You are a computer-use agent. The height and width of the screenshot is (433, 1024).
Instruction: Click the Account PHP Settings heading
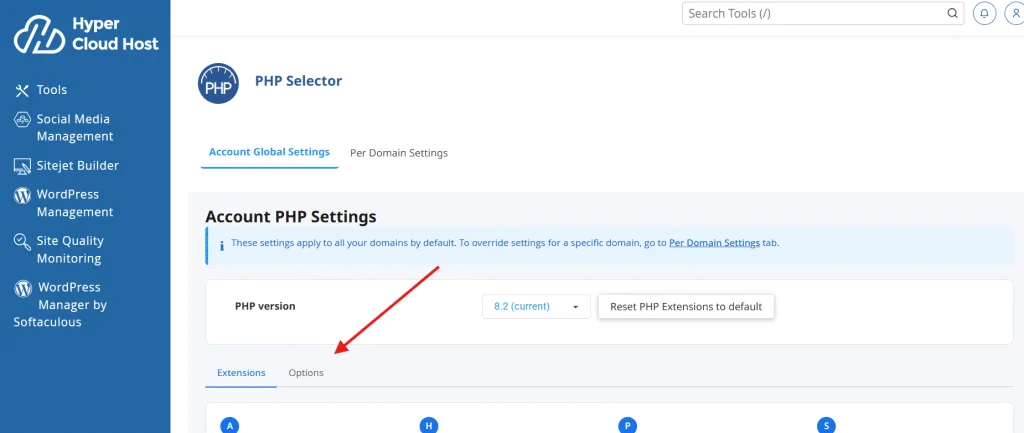pyautogui.click(x=291, y=216)
